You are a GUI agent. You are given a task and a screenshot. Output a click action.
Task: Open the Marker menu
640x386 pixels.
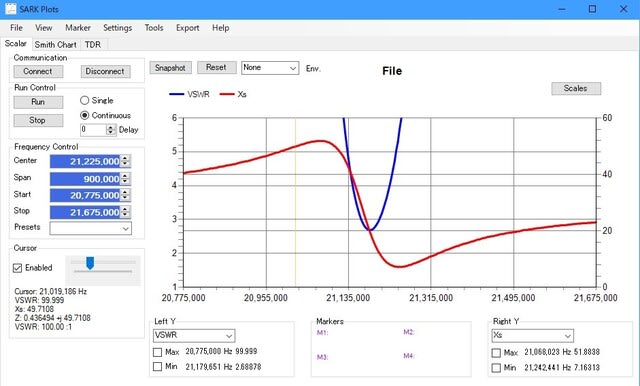[78, 28]
